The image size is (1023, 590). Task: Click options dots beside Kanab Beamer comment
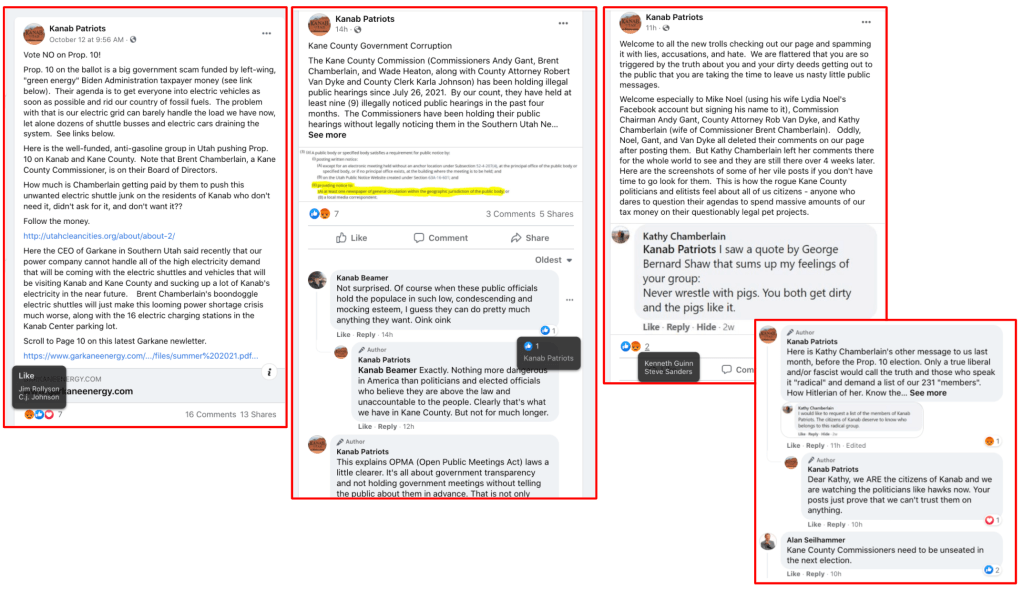coord(570,300)
